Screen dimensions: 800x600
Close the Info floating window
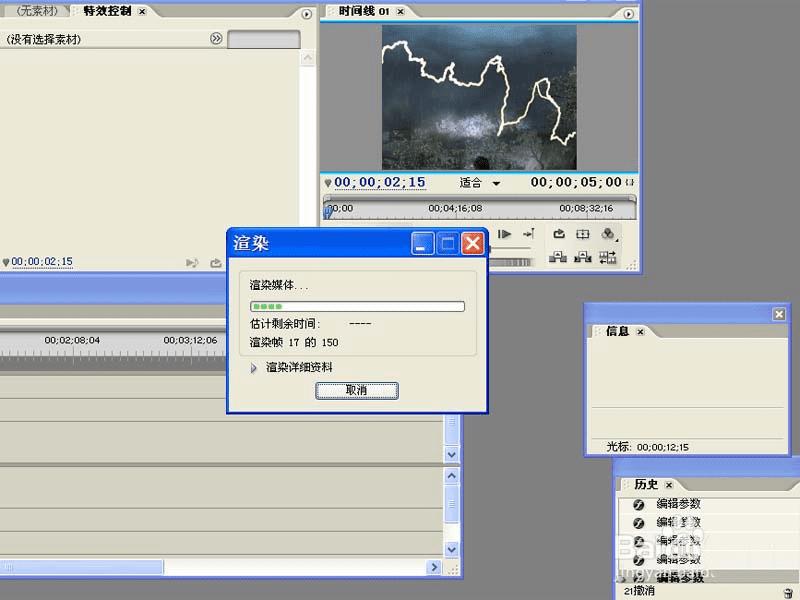tap(779, 314)
